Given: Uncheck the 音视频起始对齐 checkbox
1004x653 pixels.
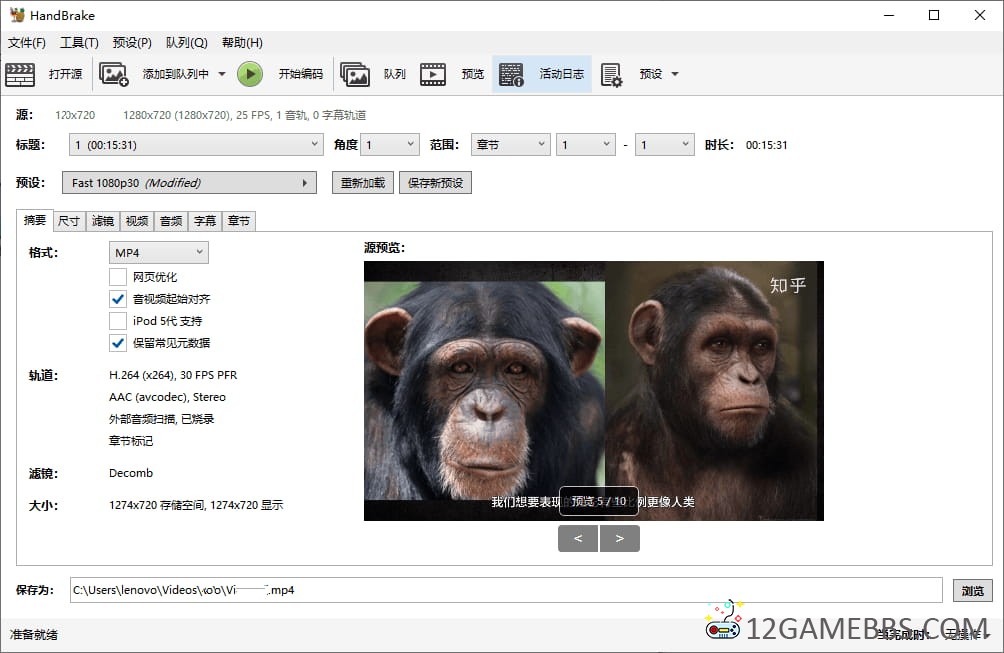Looking at the screenshot, I should [118, 299].
